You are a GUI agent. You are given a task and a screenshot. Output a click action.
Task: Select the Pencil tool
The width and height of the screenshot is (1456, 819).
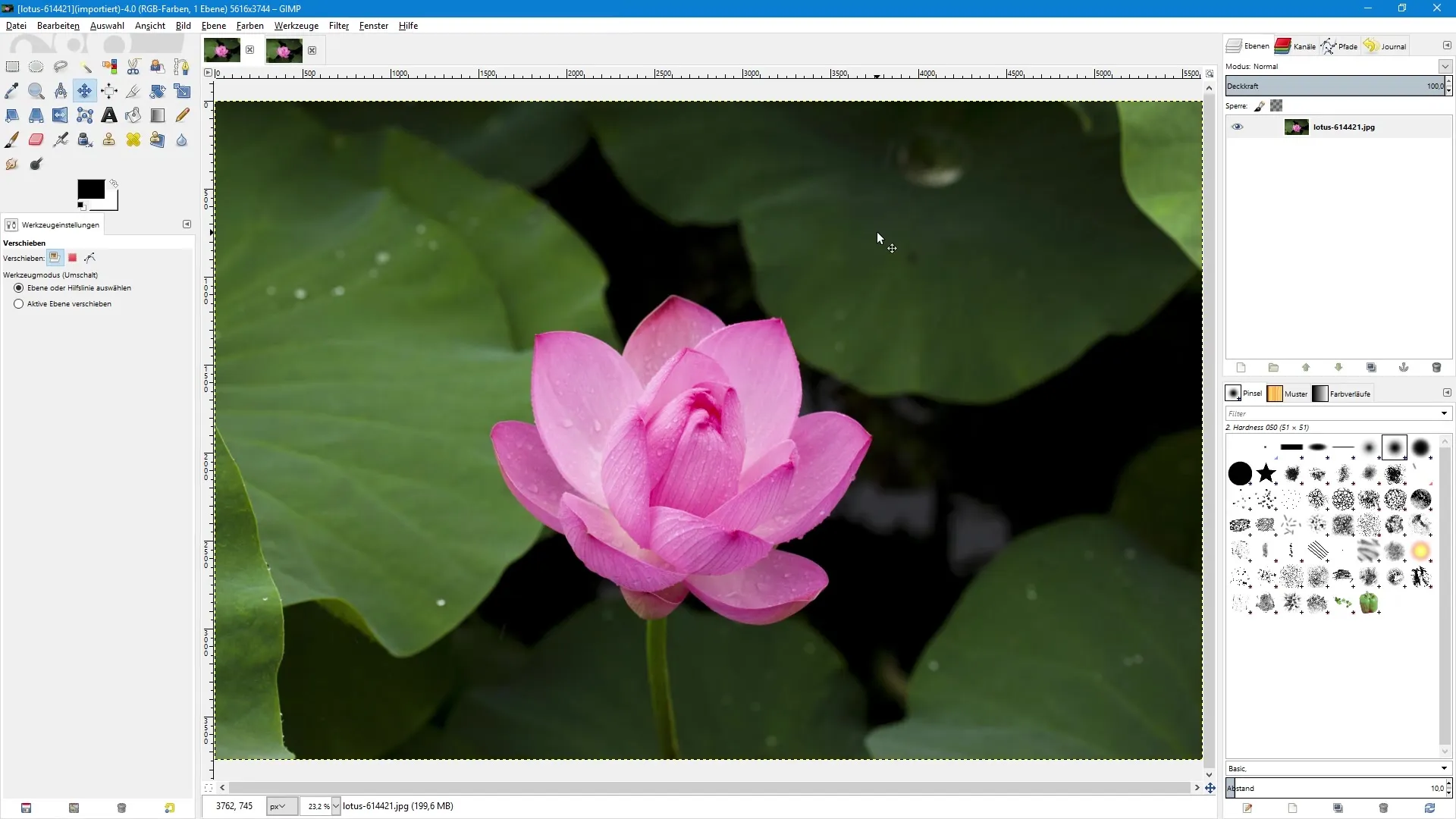pos(182,115)
